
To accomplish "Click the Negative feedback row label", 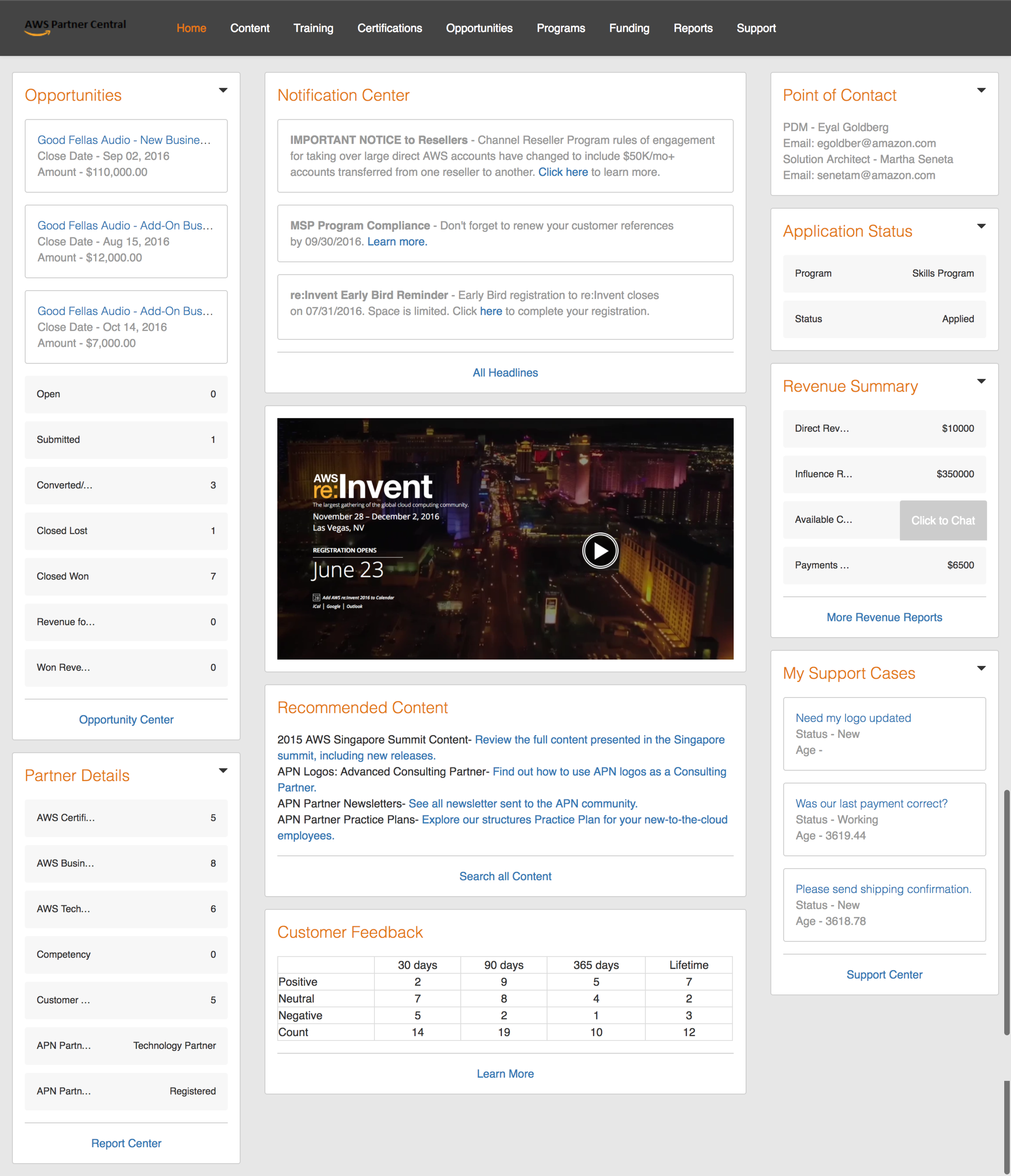I will tap(300, 1015).
